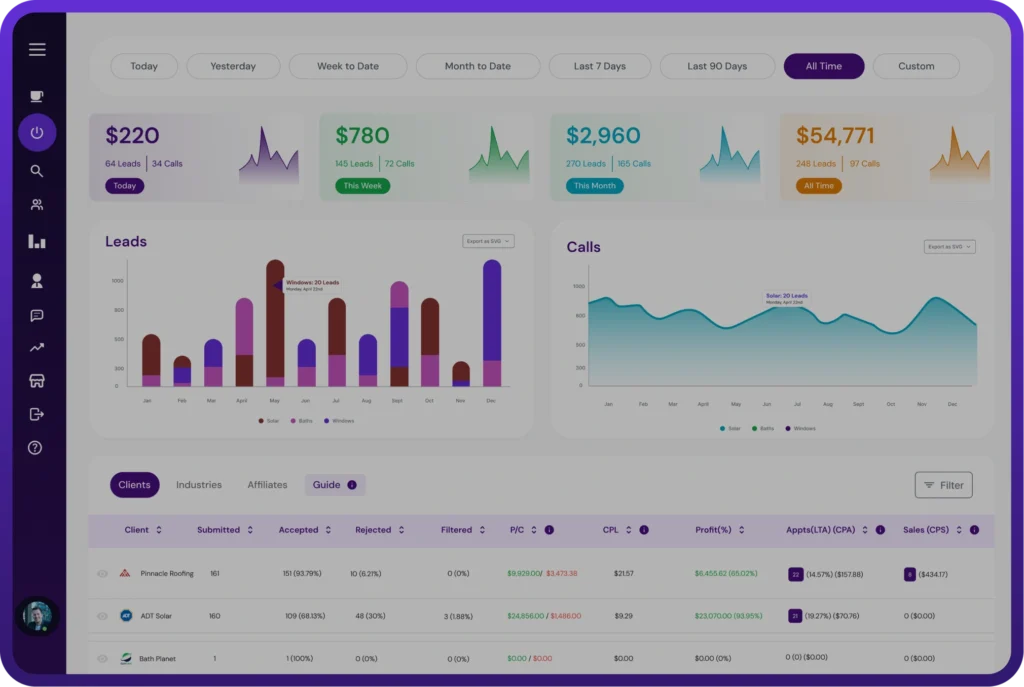The width and height of the screenshot is (1024, 687).
Task: Select the Last 90 Days range button
Action: coord(717,66)
